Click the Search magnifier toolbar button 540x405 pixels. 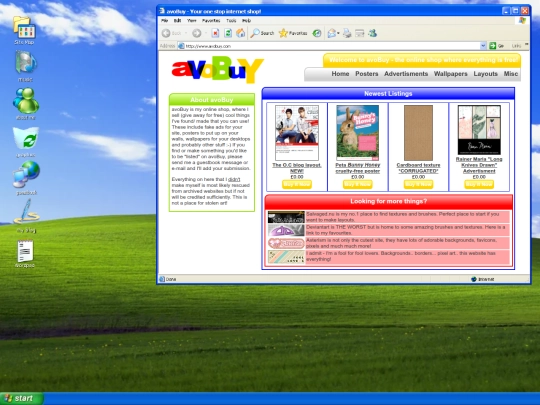(262, 33)
